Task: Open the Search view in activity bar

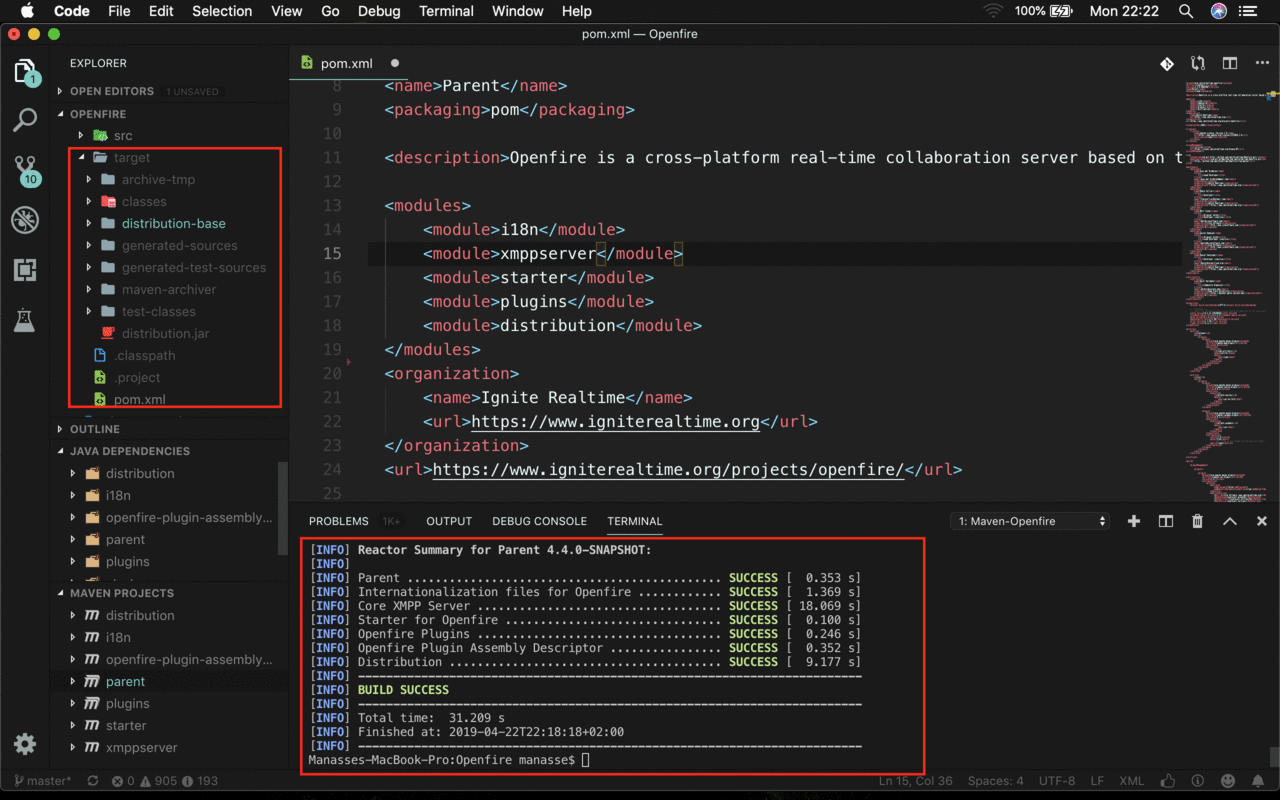Action: coord(25,120)
